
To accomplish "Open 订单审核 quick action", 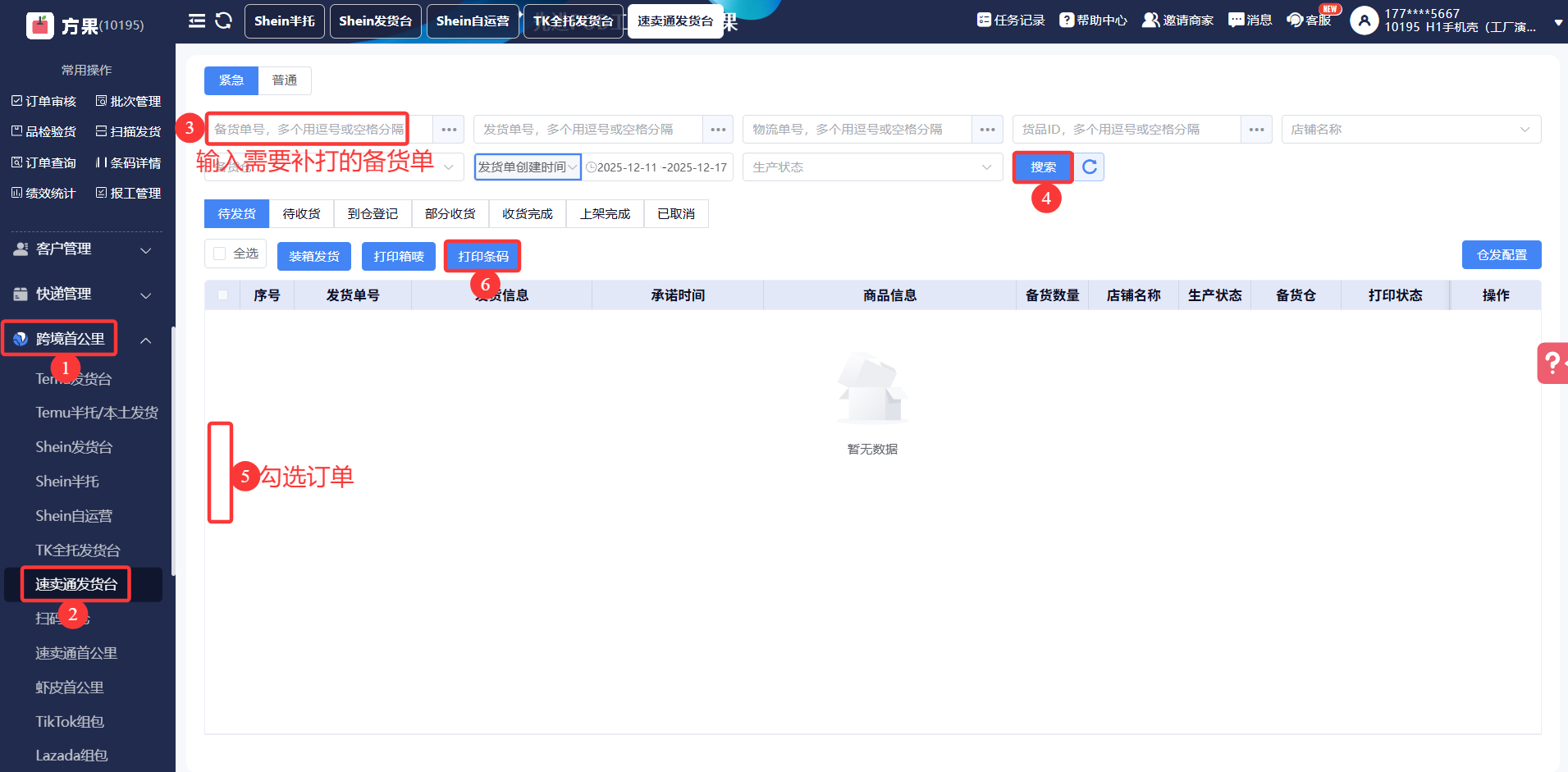I will [x=43, y=101].
